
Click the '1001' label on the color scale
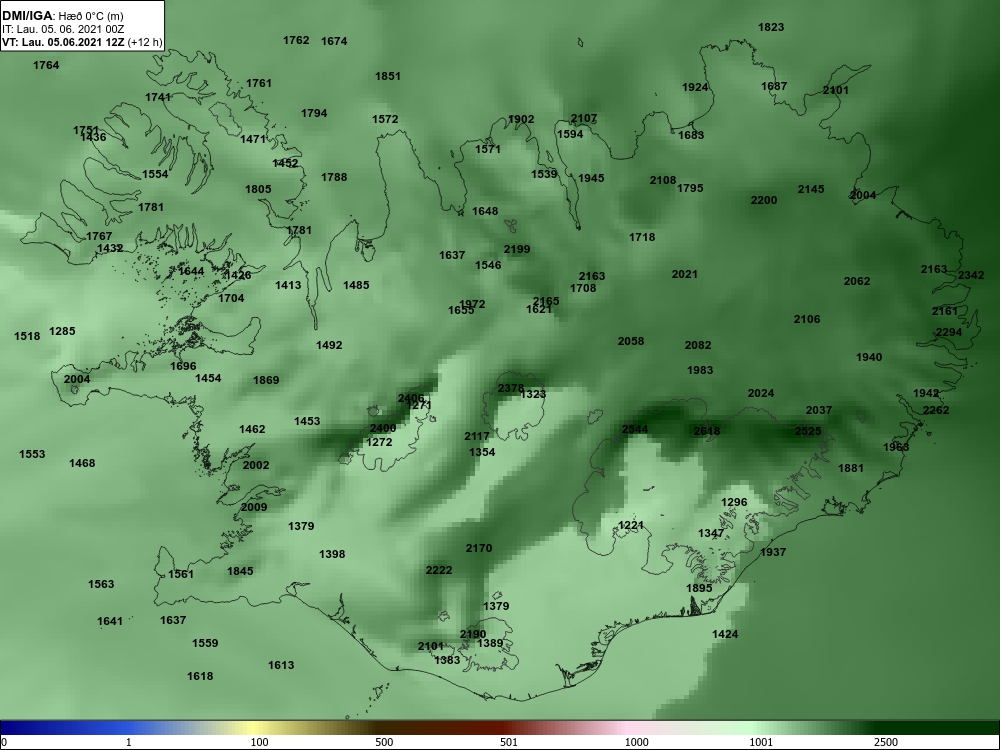761,742
